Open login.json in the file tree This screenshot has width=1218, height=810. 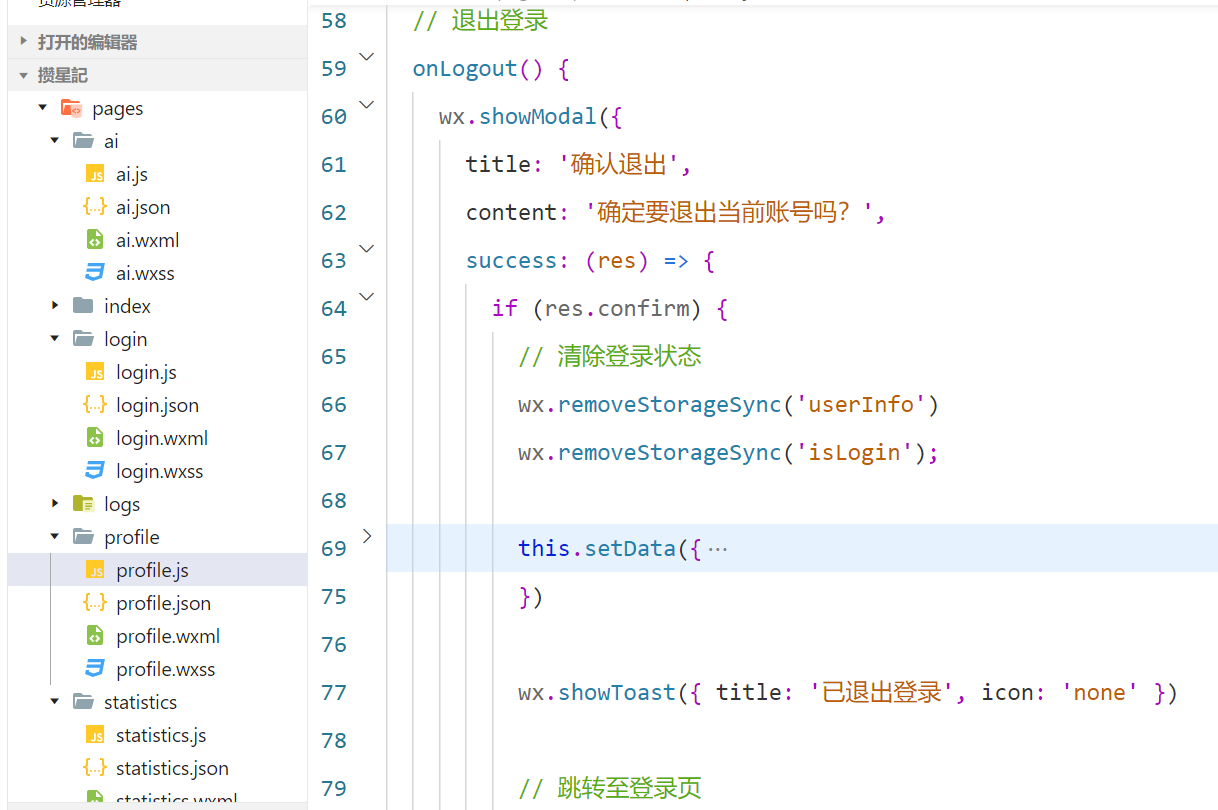tap(157, 405)
